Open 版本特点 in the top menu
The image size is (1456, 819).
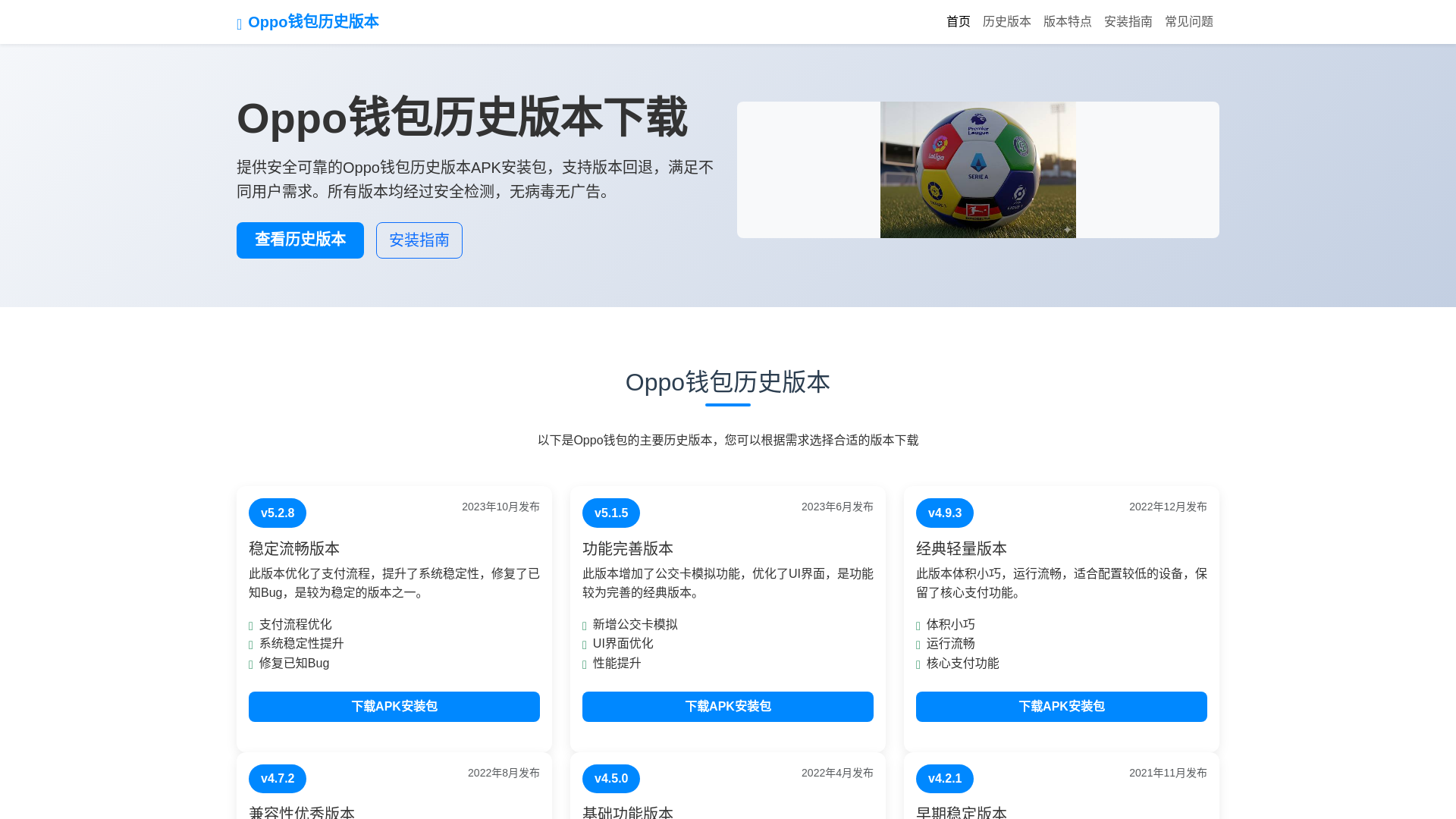pos(1067,22)
